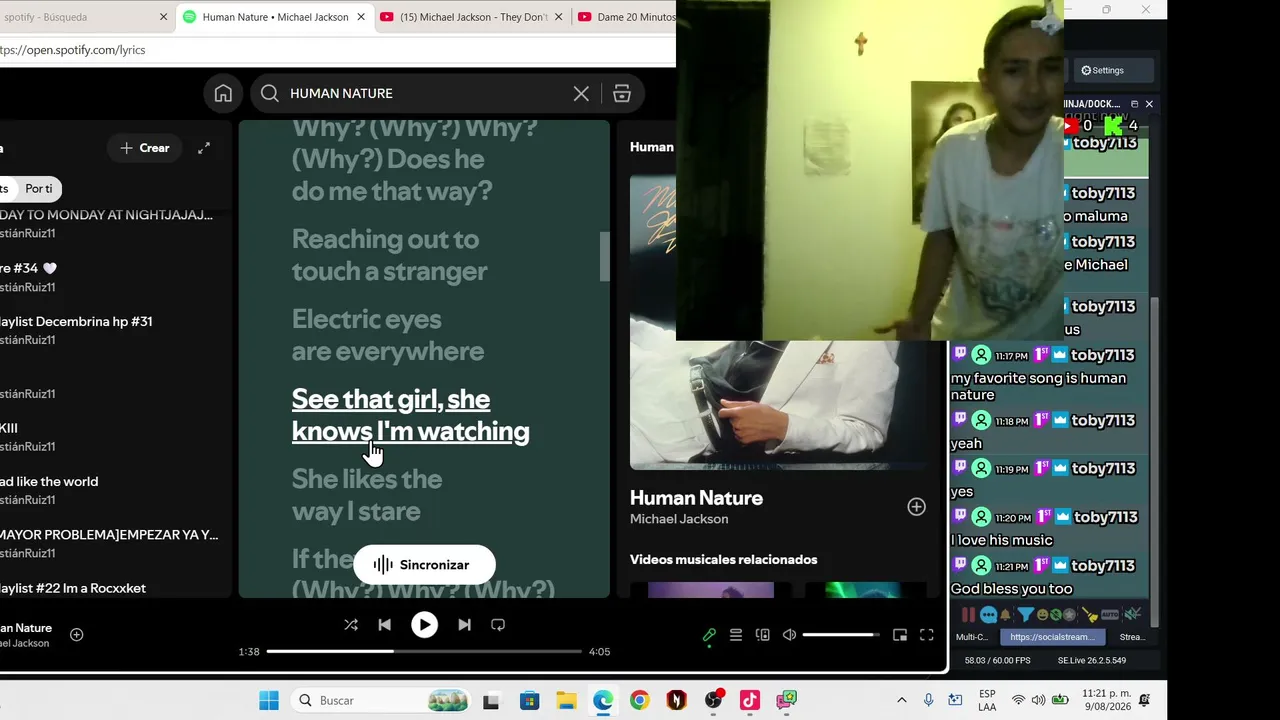Open the Human Nature title in right panel
Screen dimensions: 1280x720
(696, 498)
